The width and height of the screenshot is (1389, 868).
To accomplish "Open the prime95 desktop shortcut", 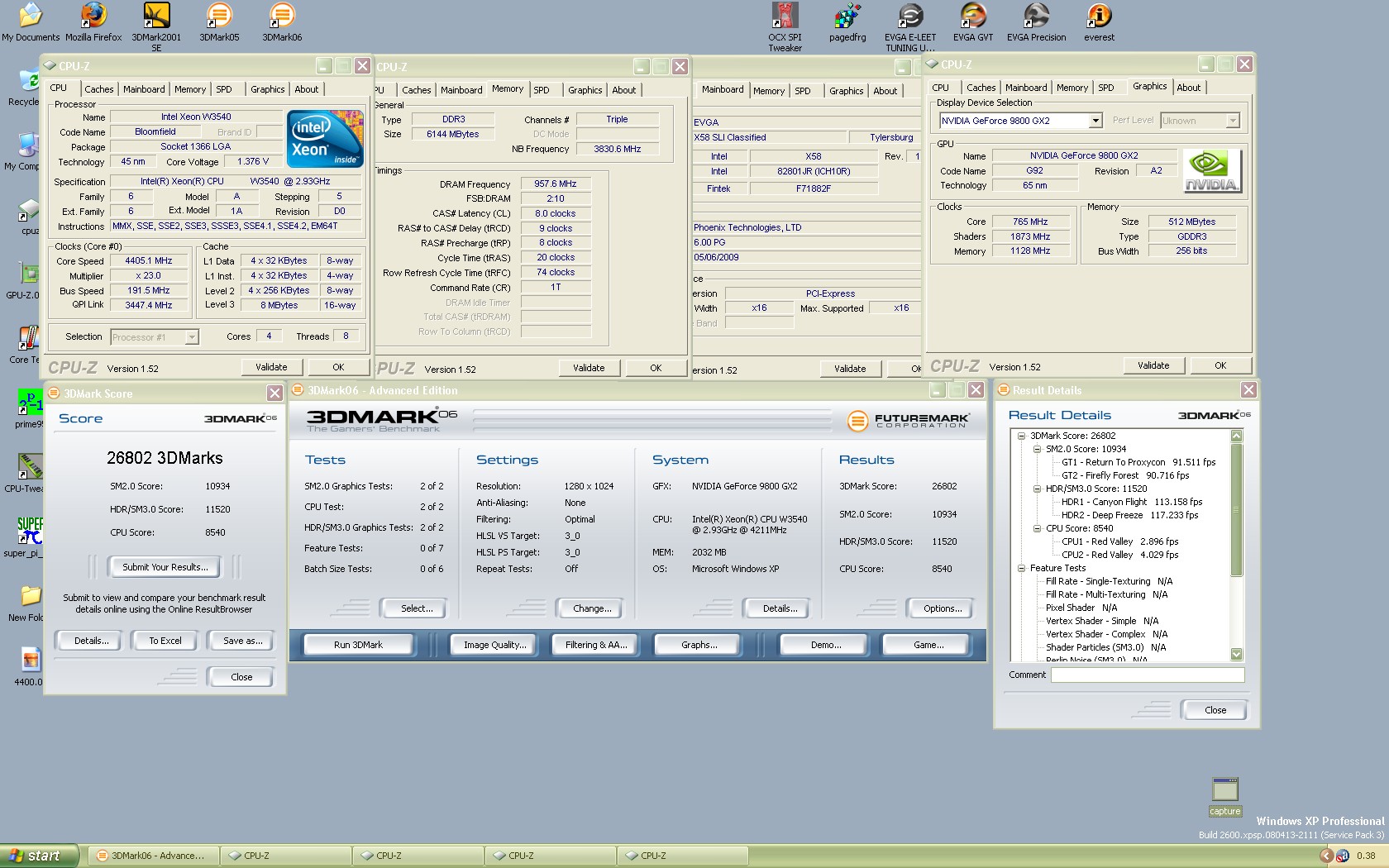I will (x=29, y=409).
